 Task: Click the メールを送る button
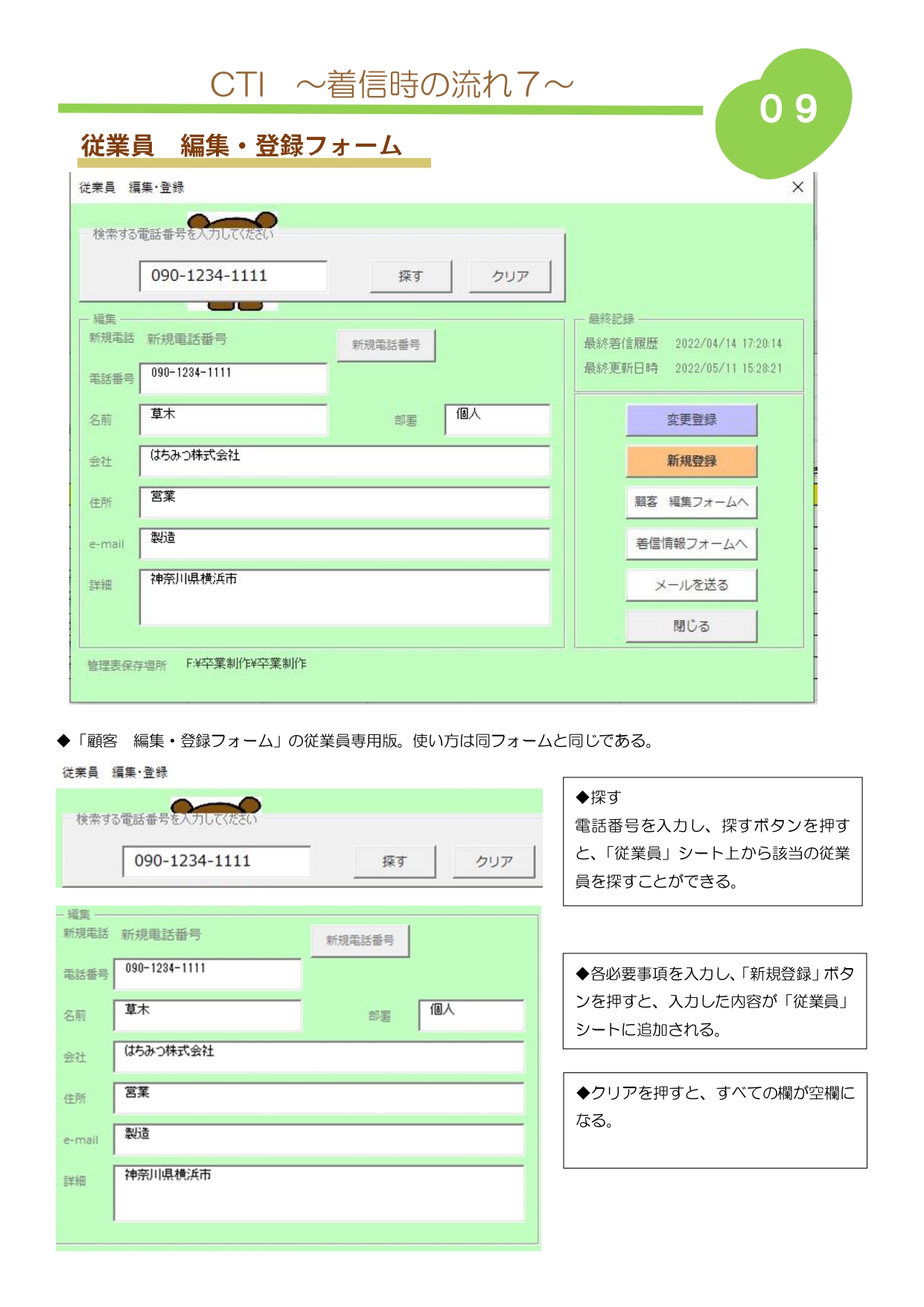[x=691, y=585]
